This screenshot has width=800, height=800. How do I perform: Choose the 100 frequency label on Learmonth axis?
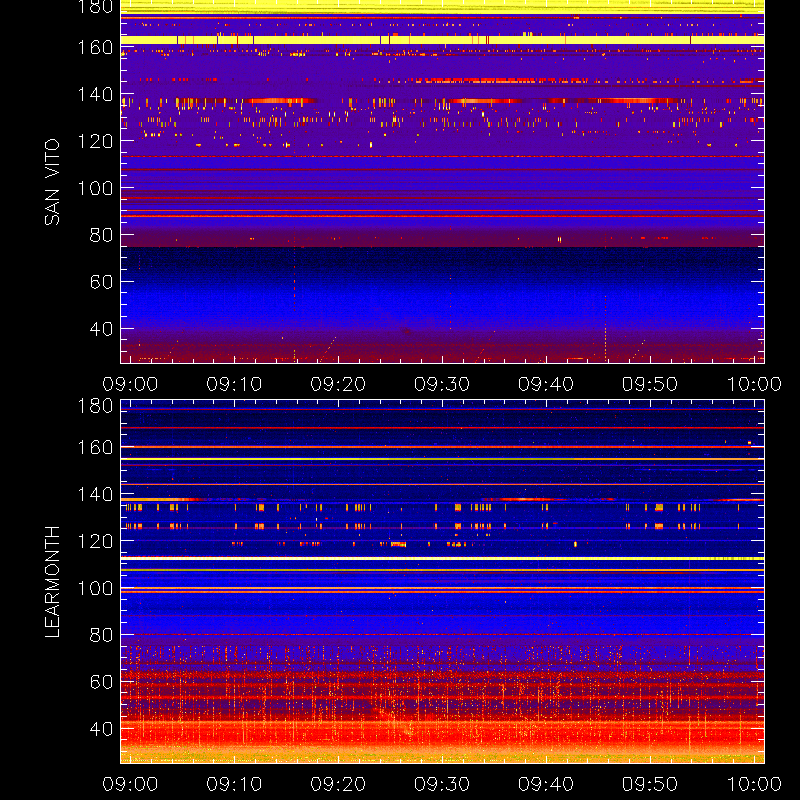[95, 588]
